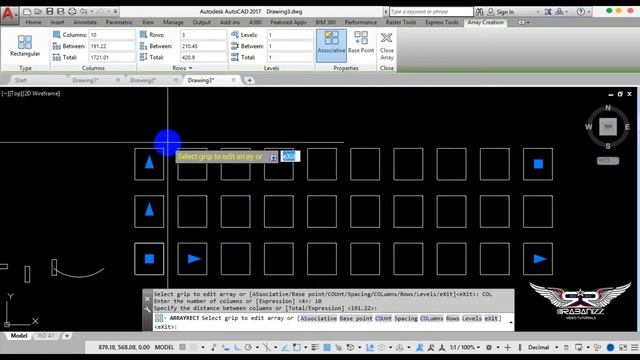Click the up-arrow grip in top-left array item

tap(149, 162)
